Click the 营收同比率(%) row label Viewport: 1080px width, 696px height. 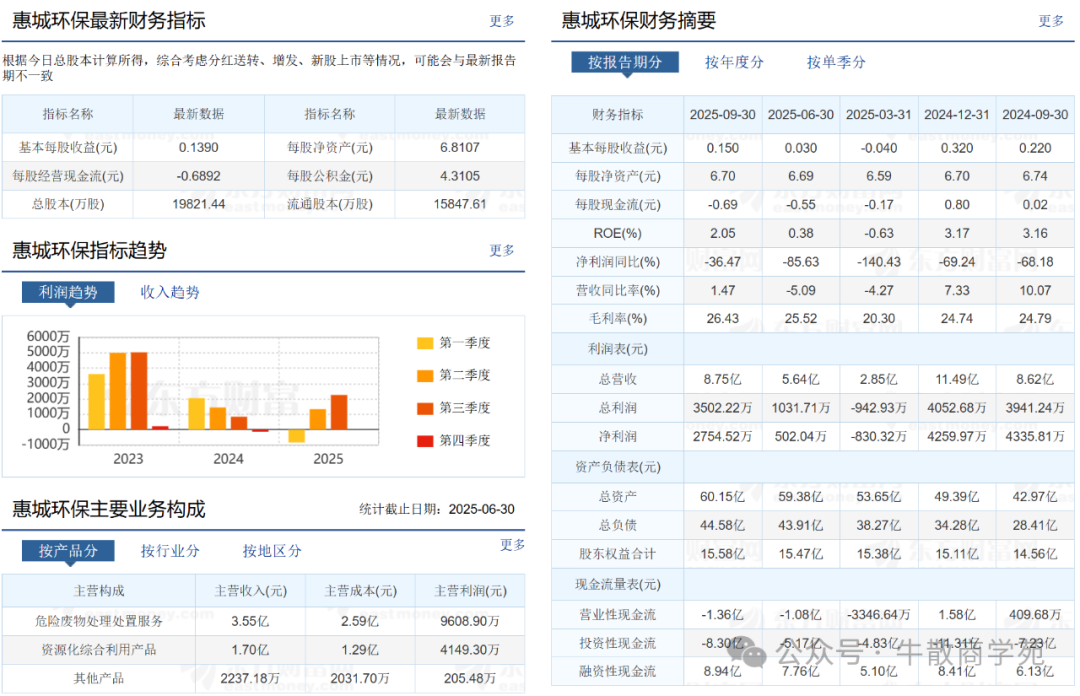617,290
